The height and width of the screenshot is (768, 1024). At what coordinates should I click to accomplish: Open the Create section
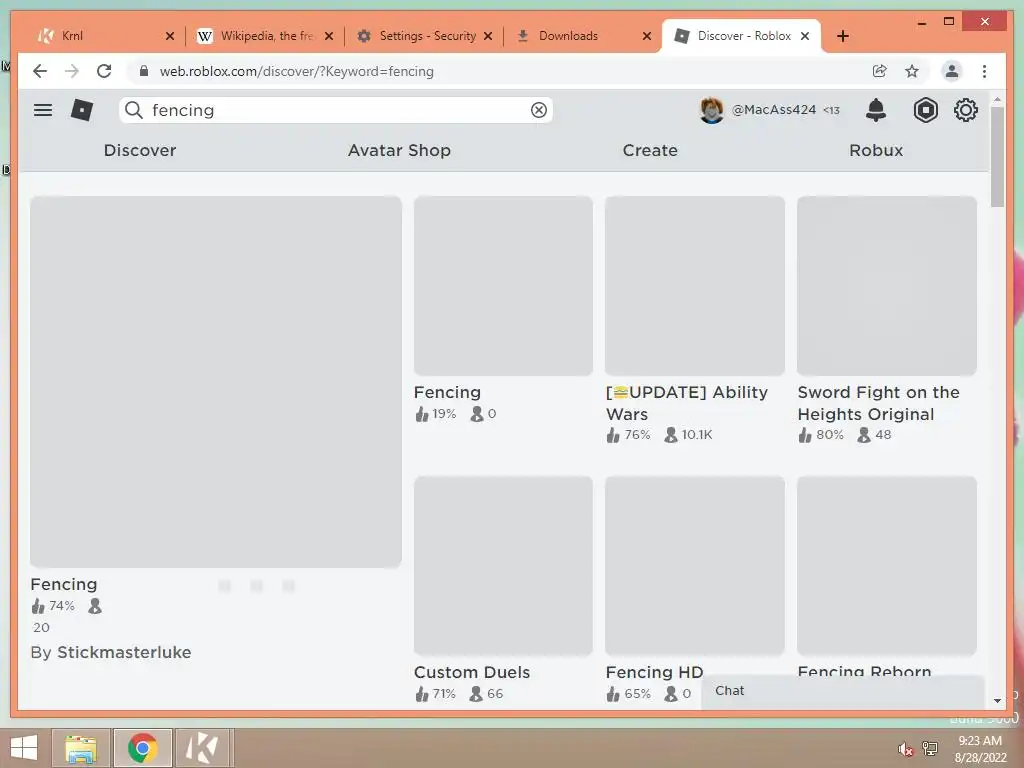(650, 150)
